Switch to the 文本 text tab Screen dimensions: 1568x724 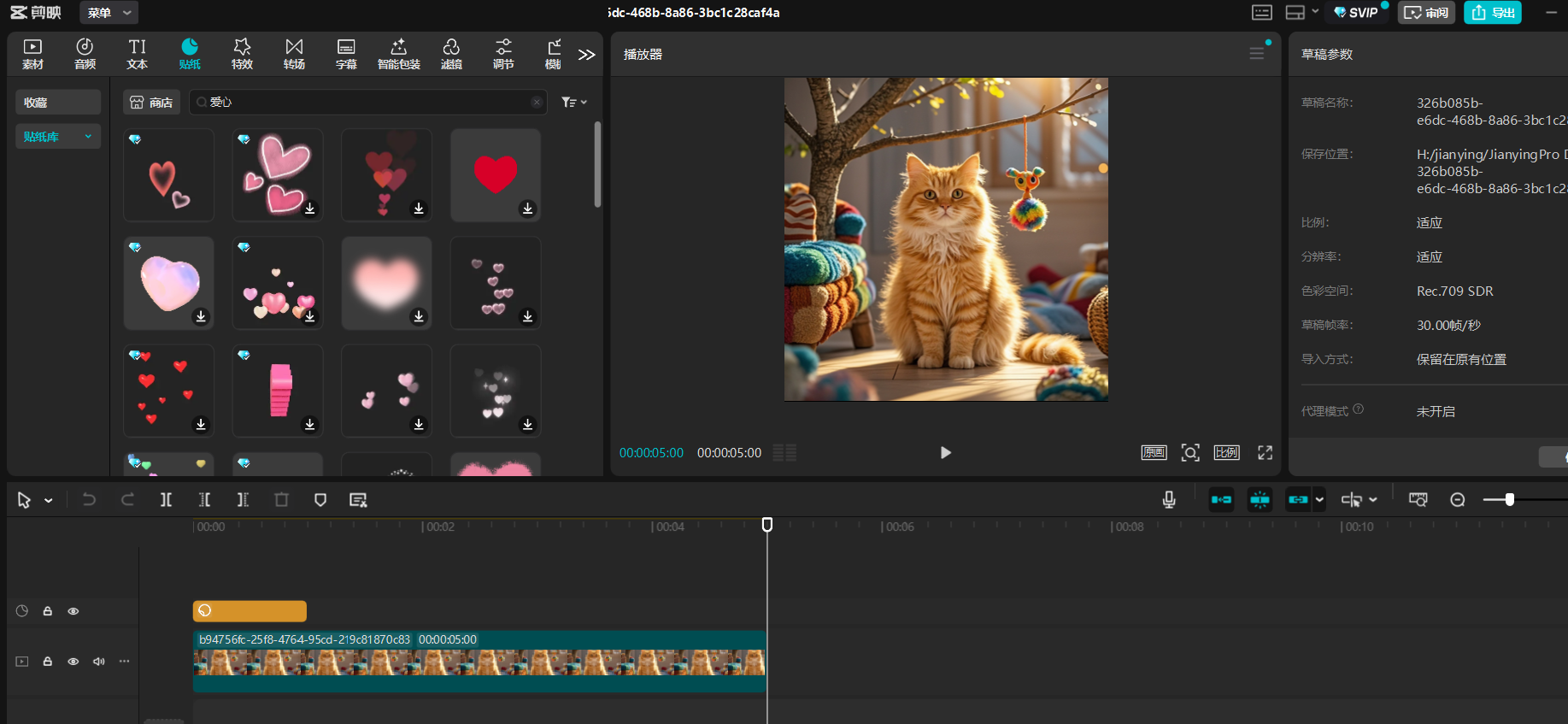[x=137, y=54]
